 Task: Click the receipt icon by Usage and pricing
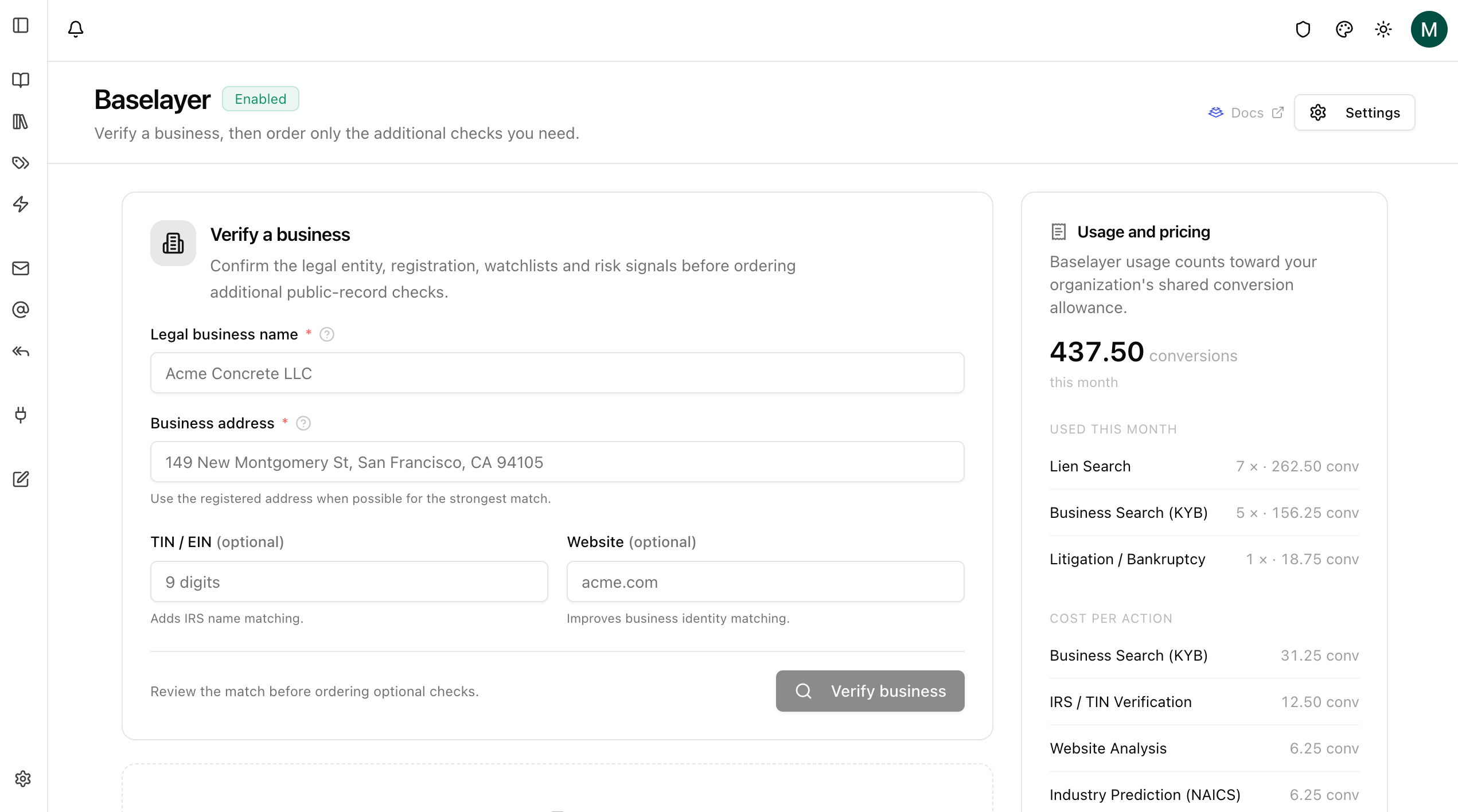click(1058, 232)
